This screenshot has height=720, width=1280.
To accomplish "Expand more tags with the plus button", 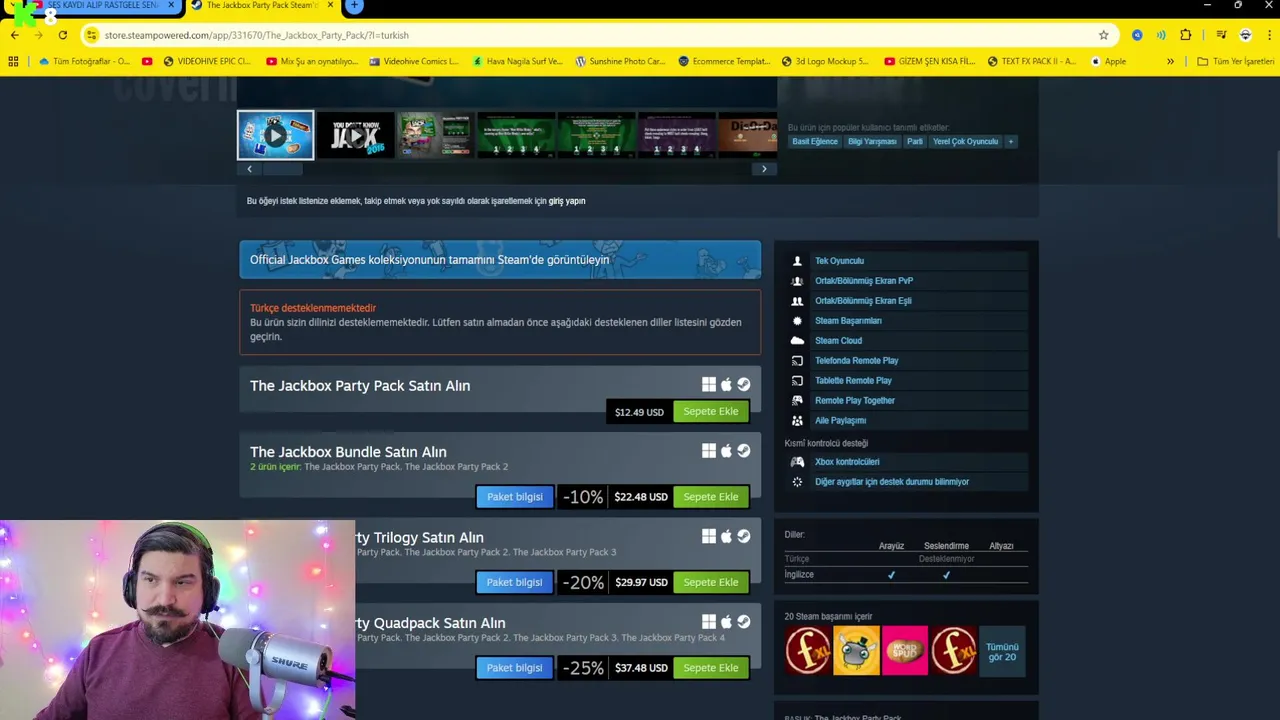I will click(x=1010, y=142).
